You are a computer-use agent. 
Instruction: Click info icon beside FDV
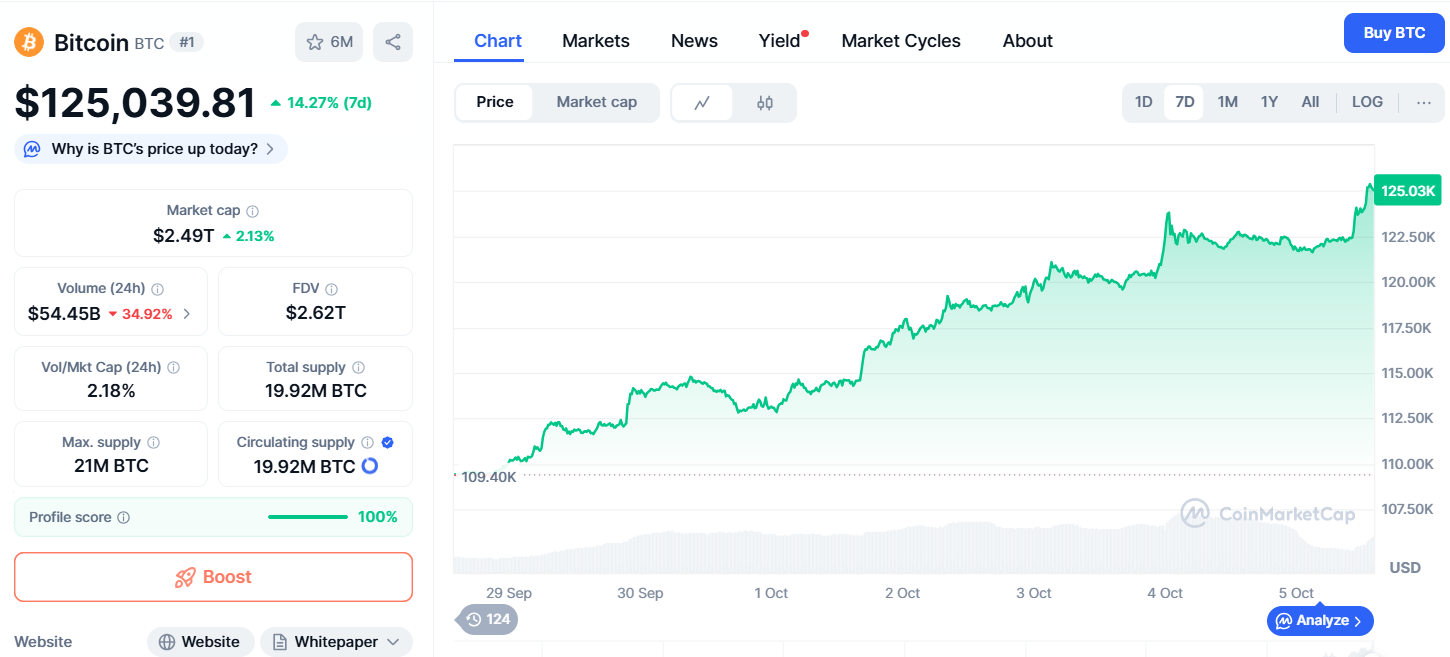click(332, 288)
